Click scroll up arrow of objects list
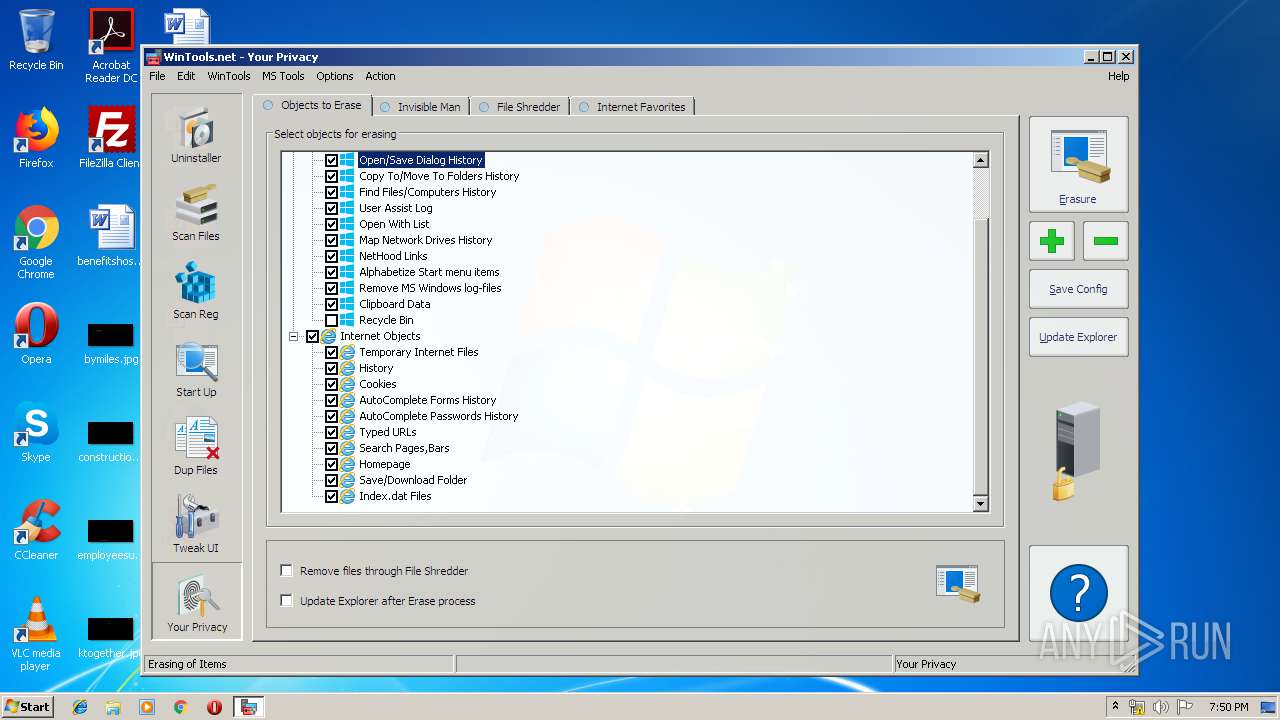The image size is (1280, 720). 980,160
